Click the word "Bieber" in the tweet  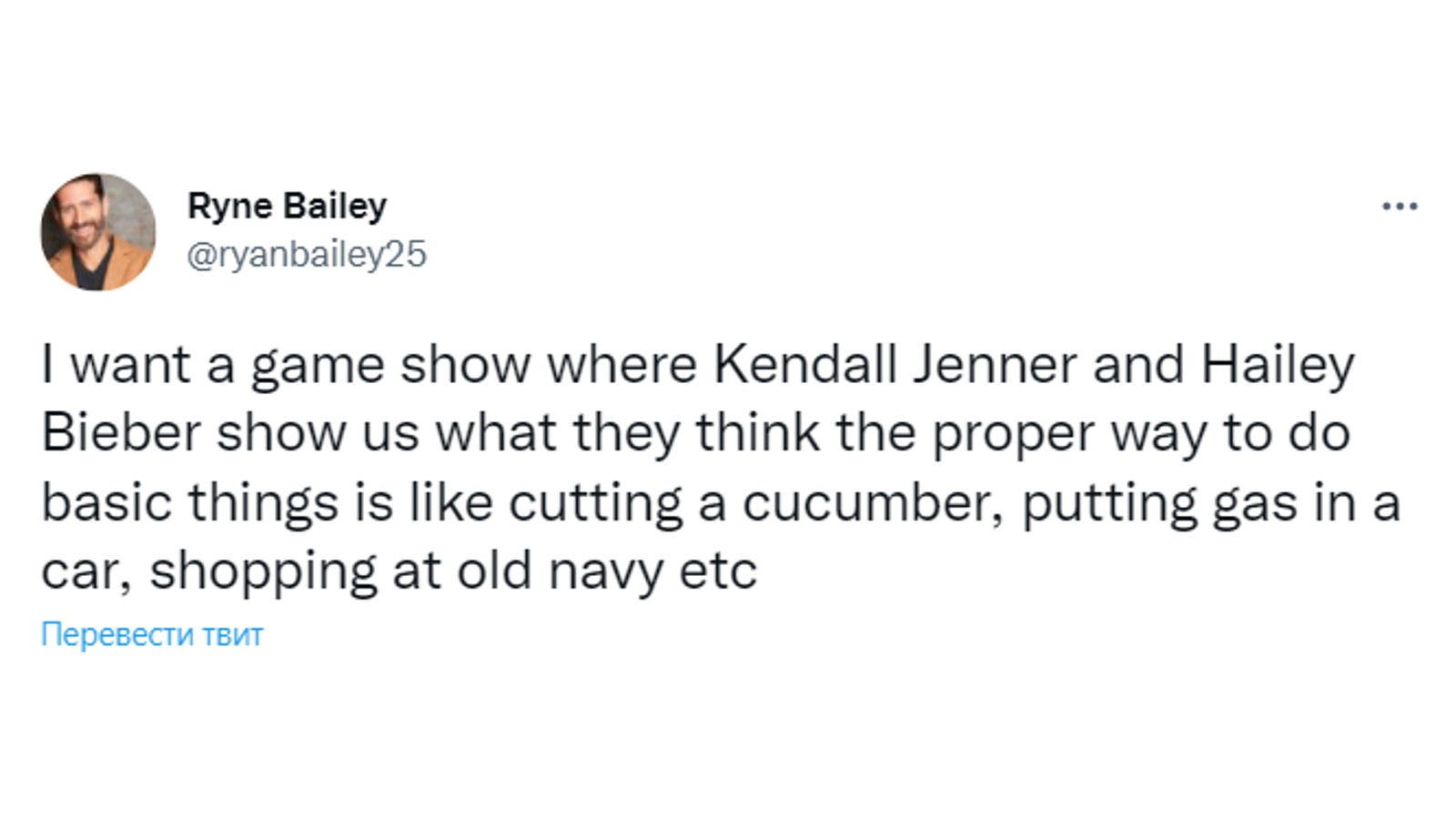120,433
